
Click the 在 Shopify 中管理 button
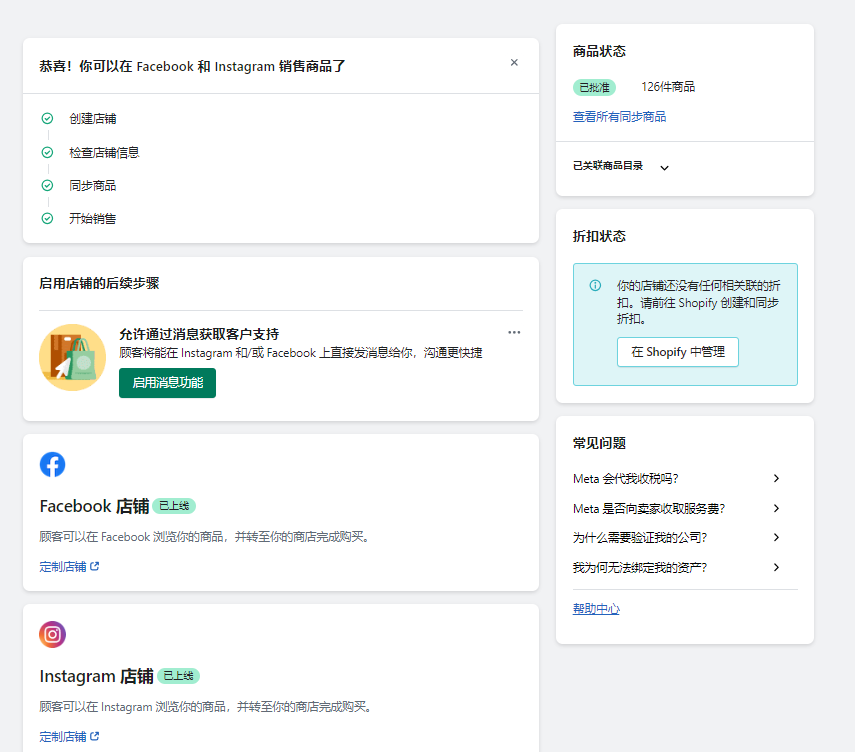(x=678, y=352)
